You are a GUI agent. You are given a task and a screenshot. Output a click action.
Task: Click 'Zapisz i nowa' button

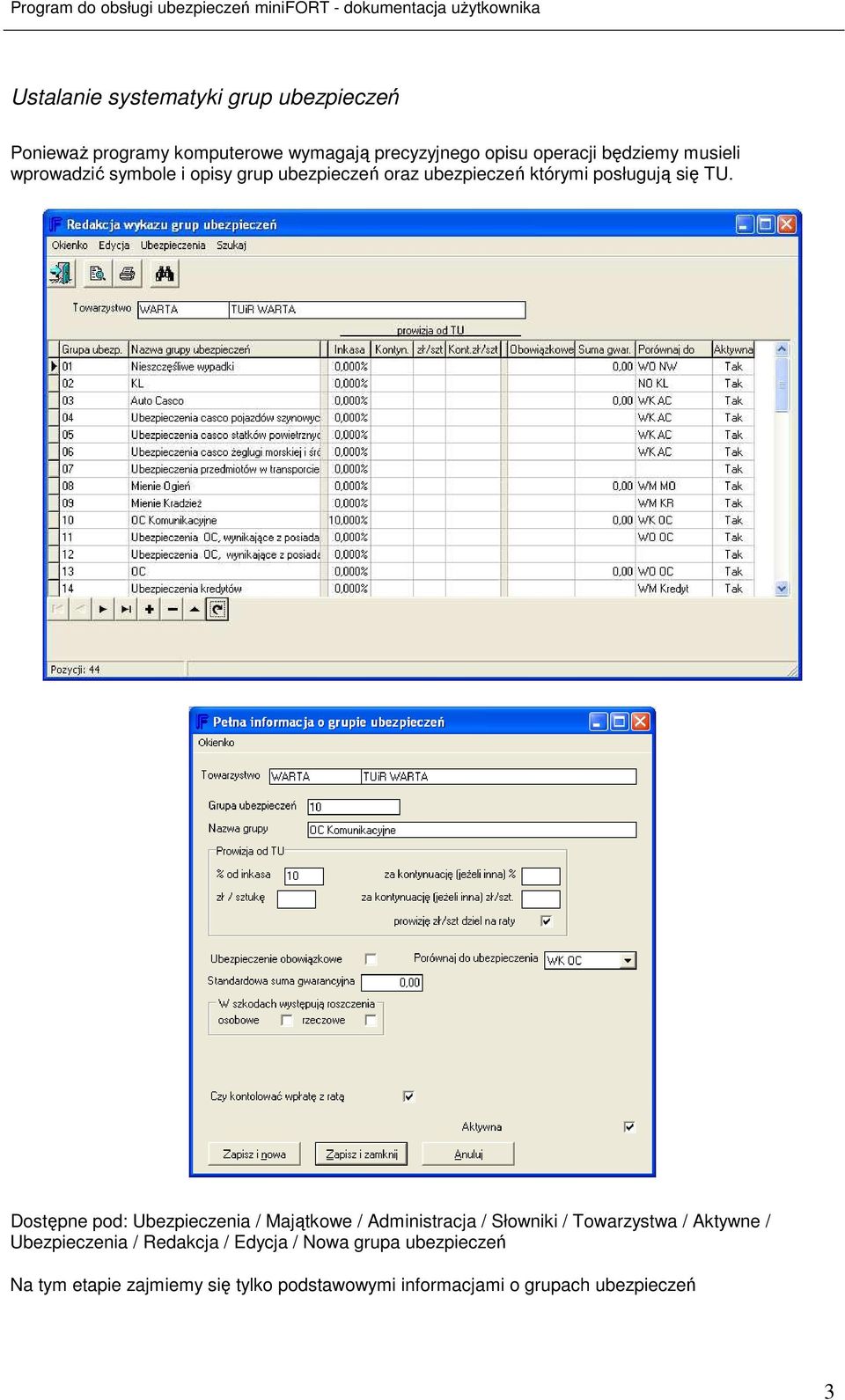(254, 1154)
